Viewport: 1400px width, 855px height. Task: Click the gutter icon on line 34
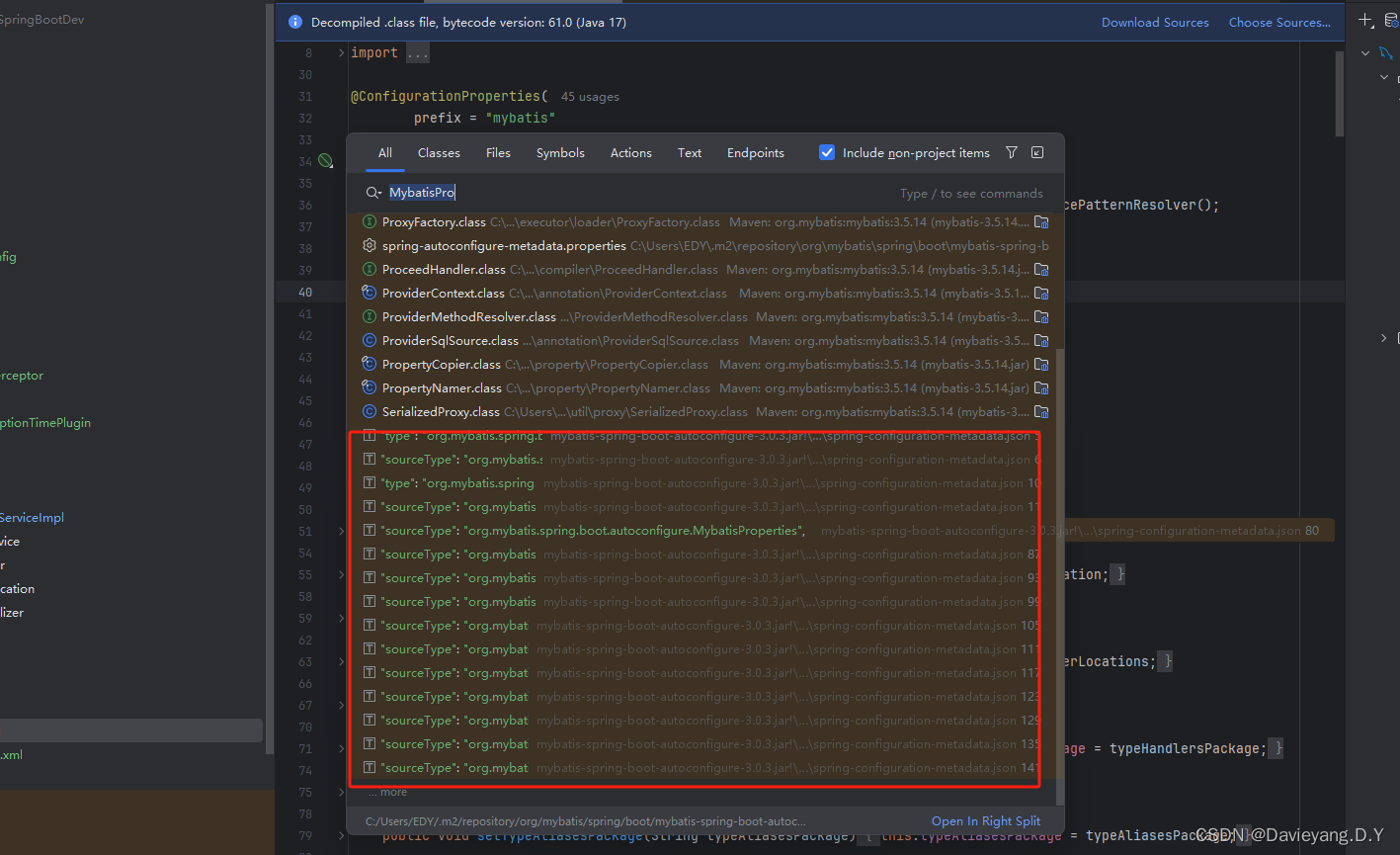pos(325,160)
